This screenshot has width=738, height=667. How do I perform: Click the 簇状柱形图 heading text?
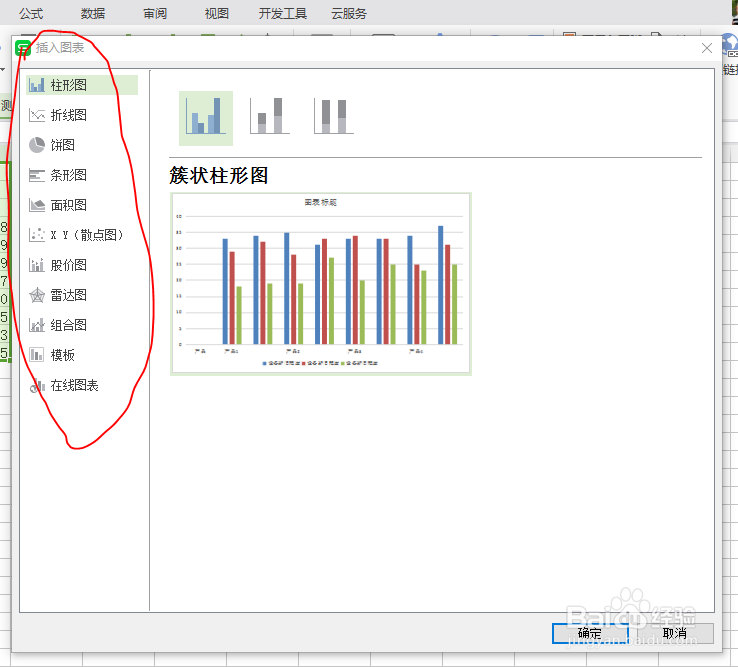(219, 176)
